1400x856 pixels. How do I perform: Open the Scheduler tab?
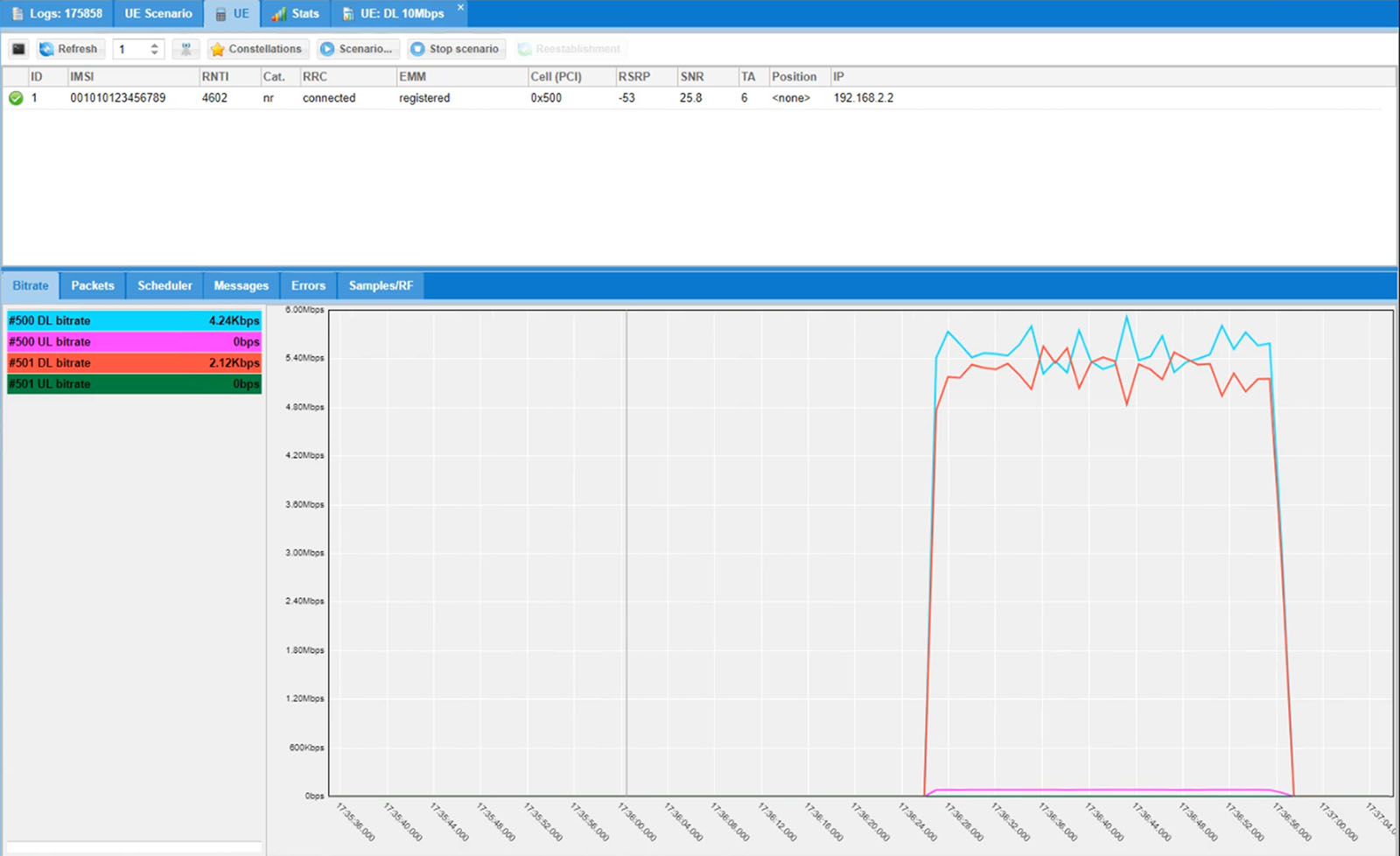(164, 285)
